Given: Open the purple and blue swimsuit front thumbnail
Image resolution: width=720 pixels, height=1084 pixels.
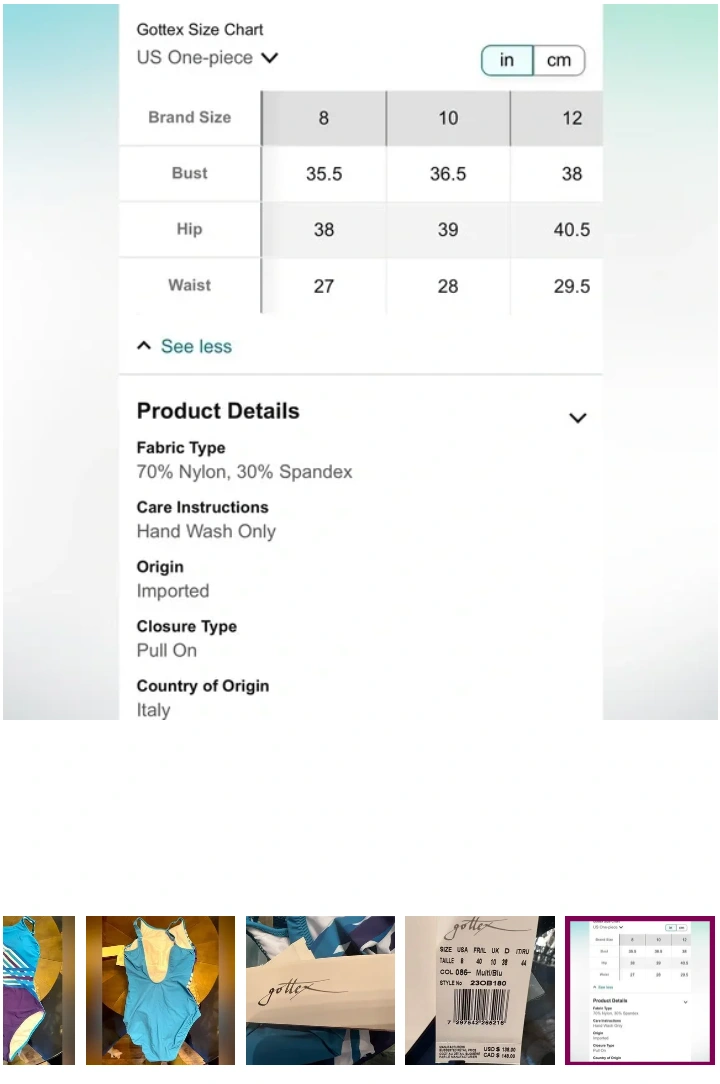Looking at the screenshot, I should [38, 990].
